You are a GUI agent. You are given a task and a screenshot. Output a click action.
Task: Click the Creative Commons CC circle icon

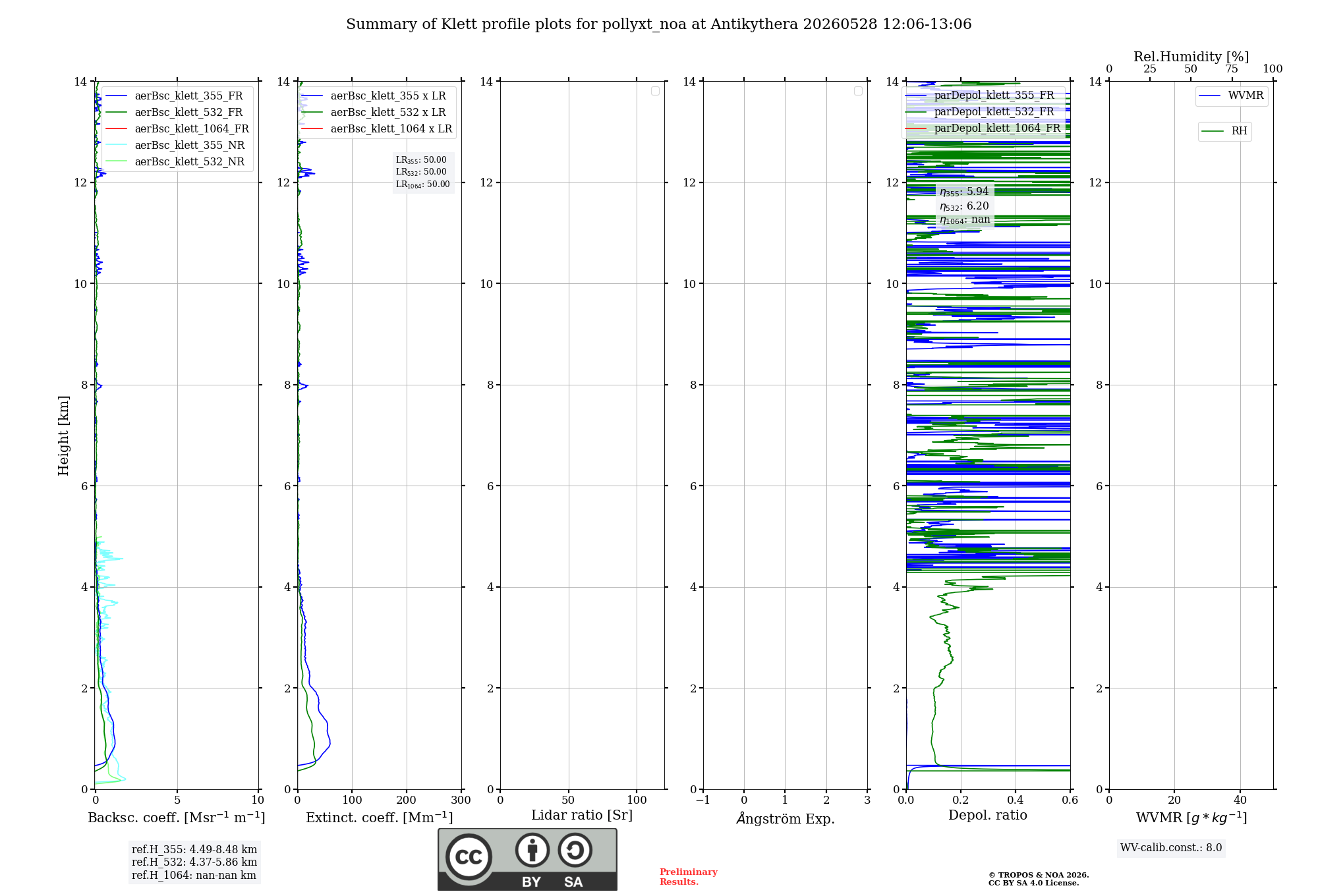469,857
